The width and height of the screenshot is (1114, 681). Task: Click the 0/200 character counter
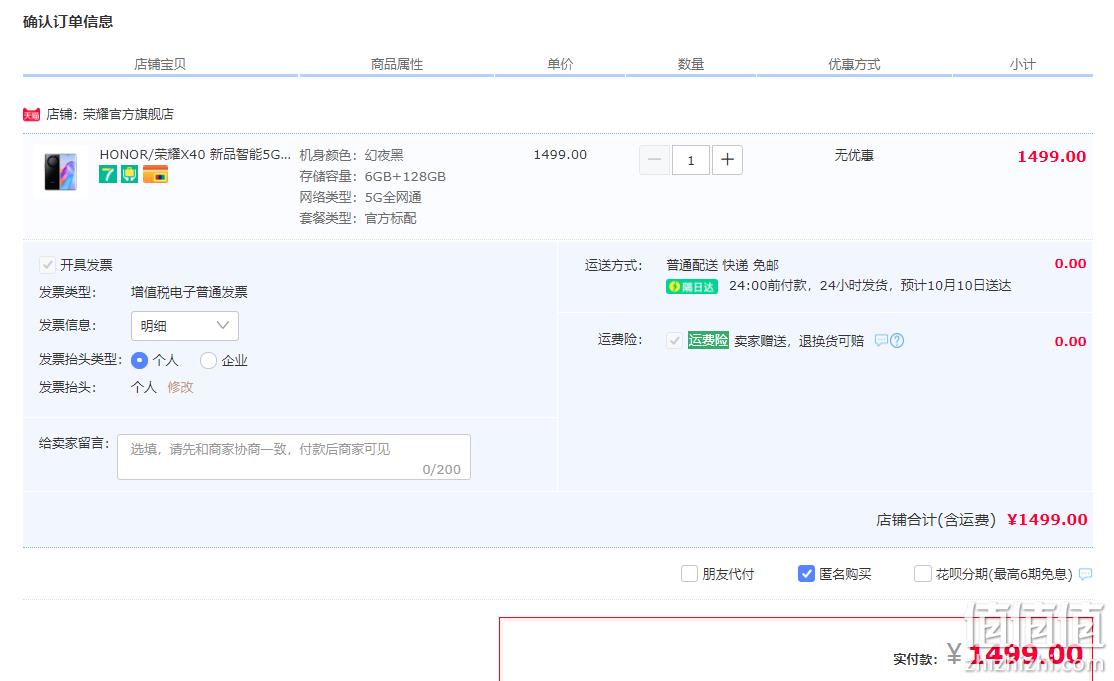click(x=441, y=469)
